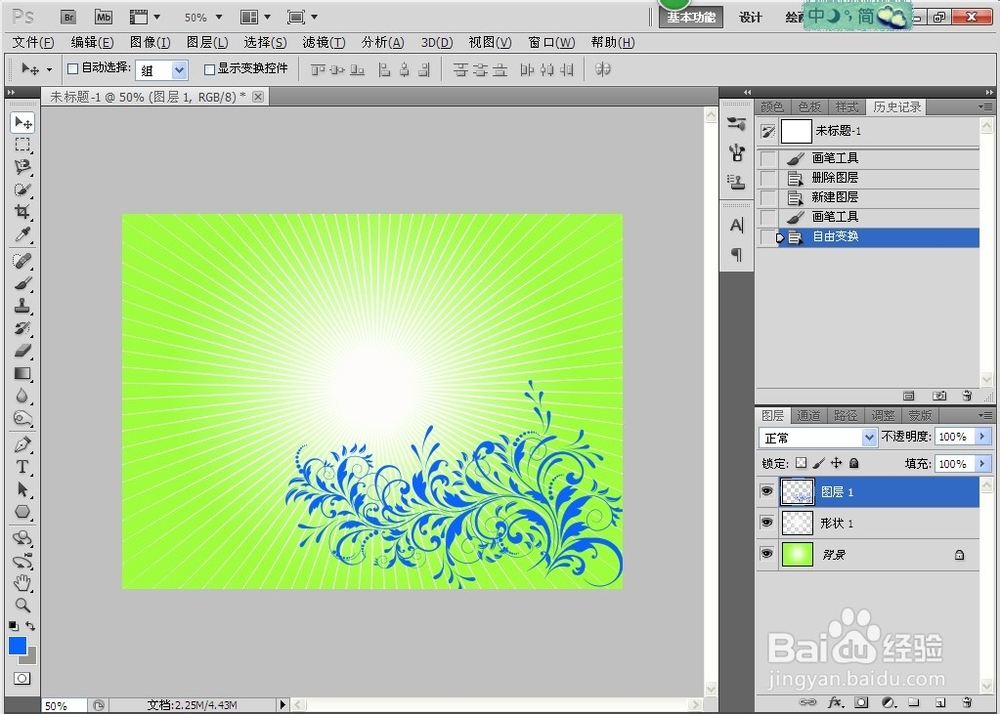Open the Auto-Select group dropdown
Viewport: 1000px width, 714px height.
(180, 70)
